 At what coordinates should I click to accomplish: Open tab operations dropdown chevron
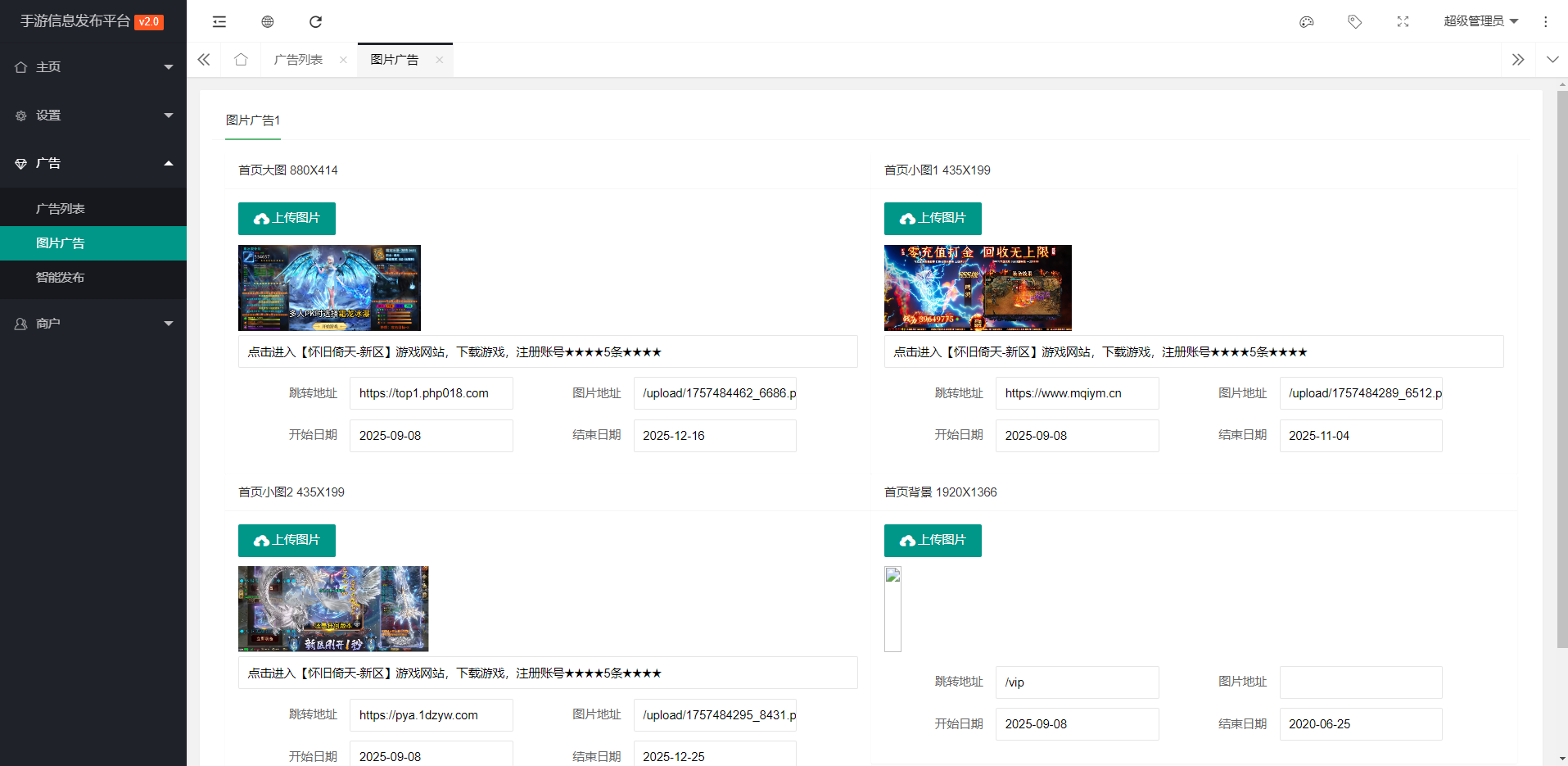[x=1552, y=60]
